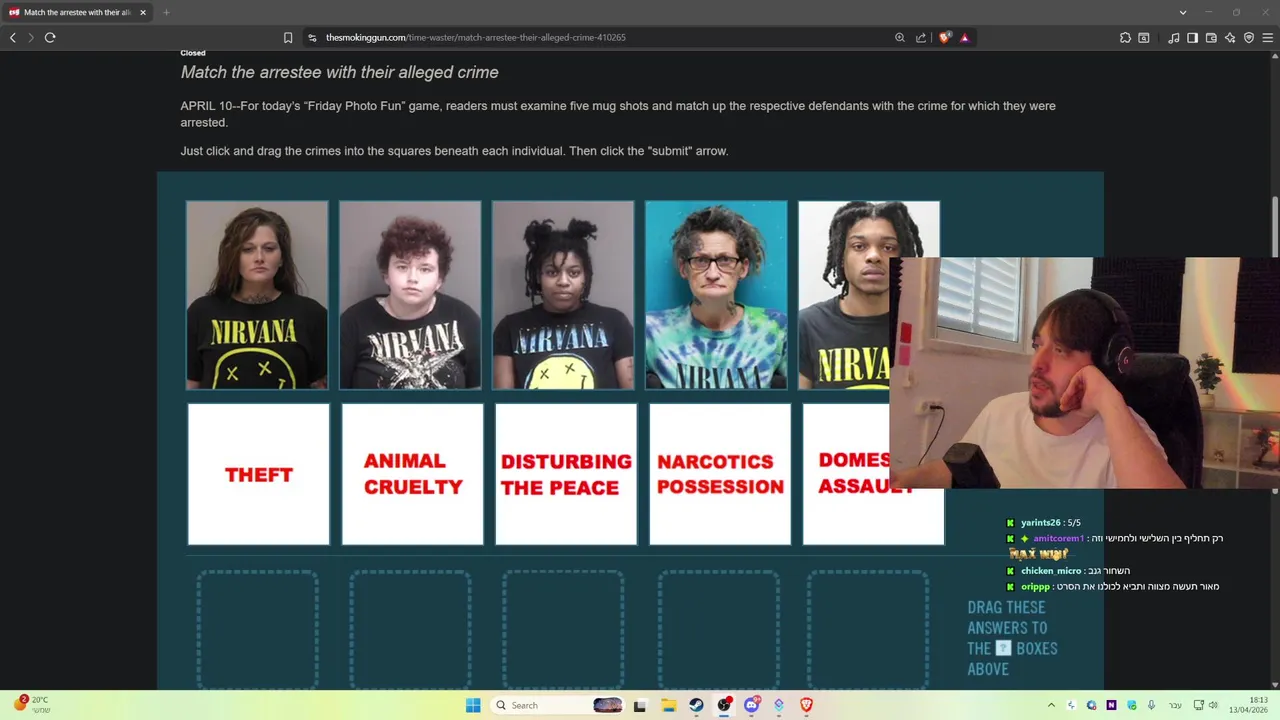Close the Match the arrestee tab
The width and height of the screenshot is (1280, 720).
(x=143, y=12)
